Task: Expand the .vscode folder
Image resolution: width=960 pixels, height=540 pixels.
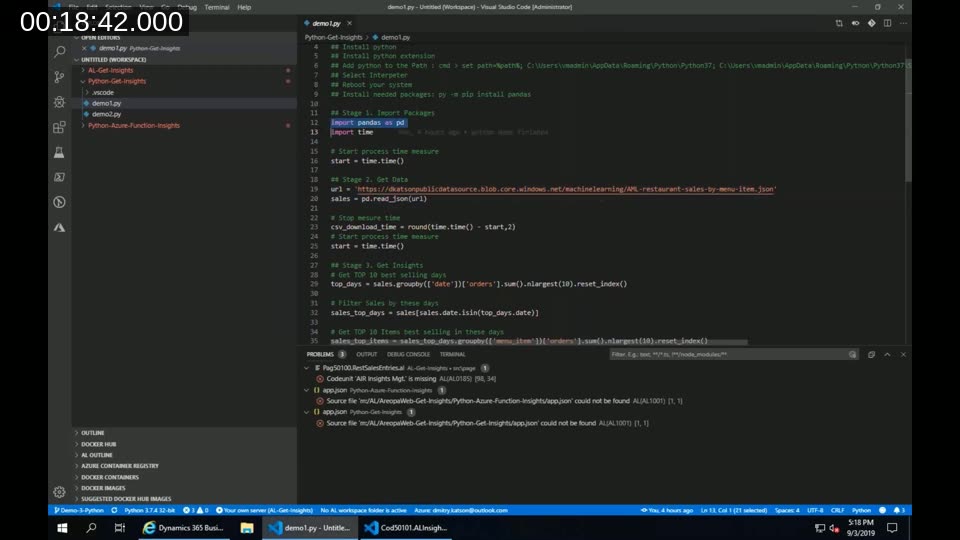Action: [x=102, y=92]
